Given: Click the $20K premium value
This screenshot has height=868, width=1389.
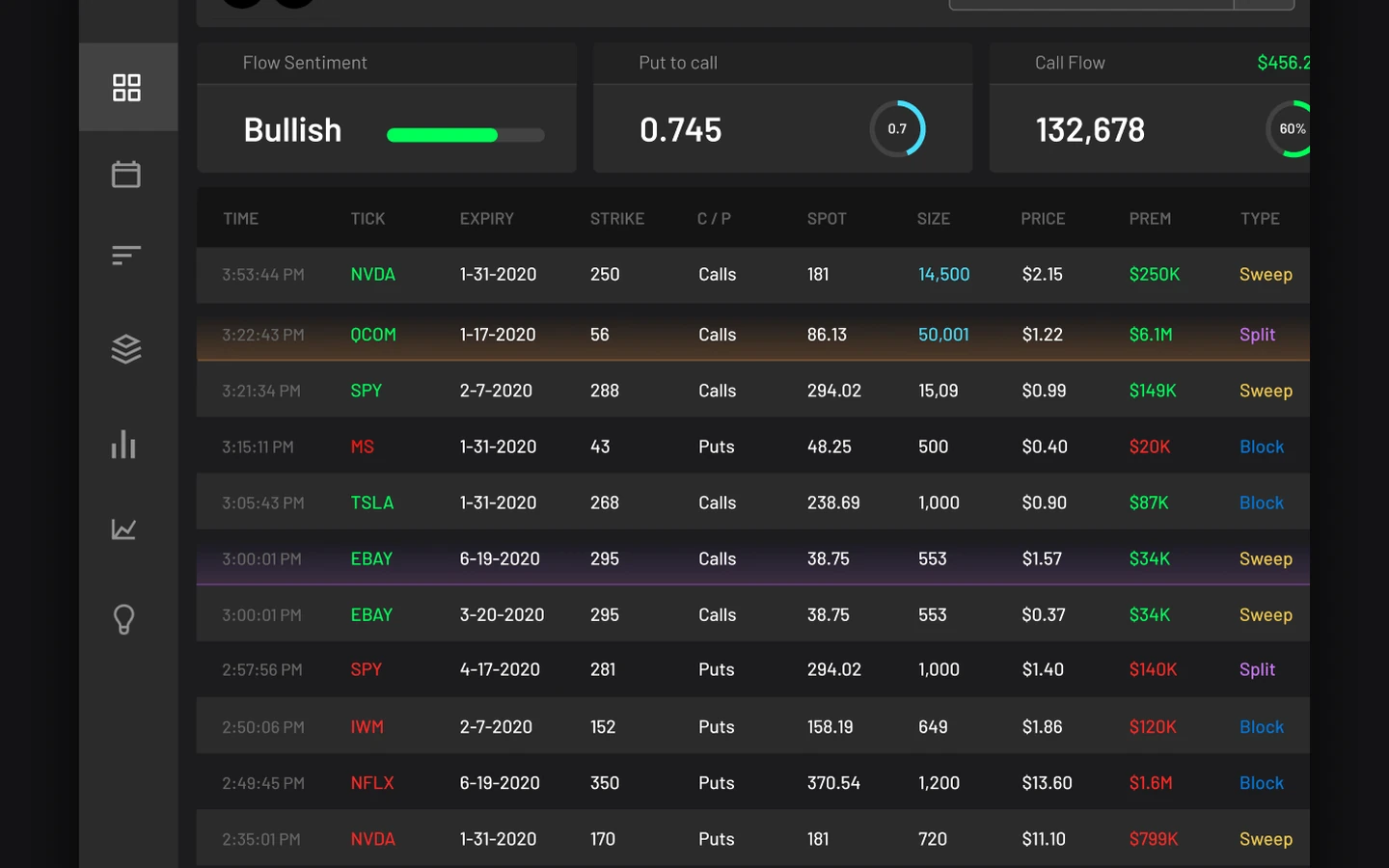Looking at the screenshot, I should click(x=1150, y=447).
